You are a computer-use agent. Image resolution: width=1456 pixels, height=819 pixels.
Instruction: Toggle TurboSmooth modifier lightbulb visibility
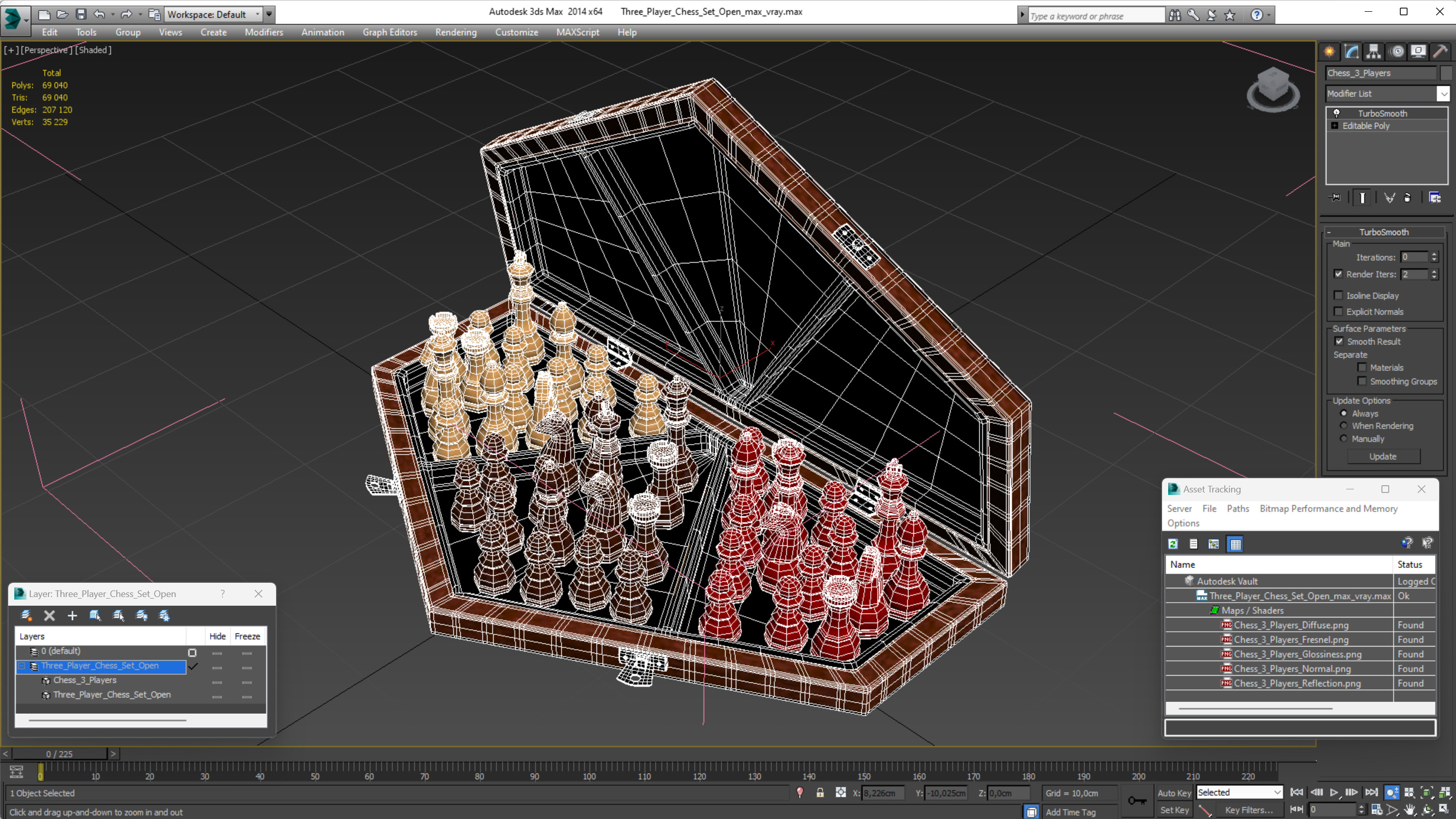point(1336,113)
